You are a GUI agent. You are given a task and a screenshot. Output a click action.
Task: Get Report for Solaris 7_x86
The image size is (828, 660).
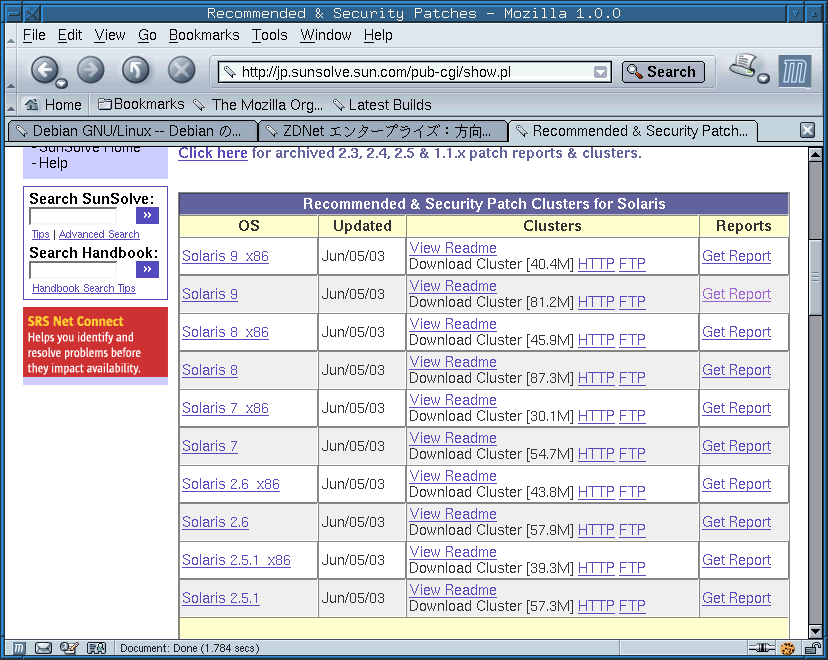[737, 408]
